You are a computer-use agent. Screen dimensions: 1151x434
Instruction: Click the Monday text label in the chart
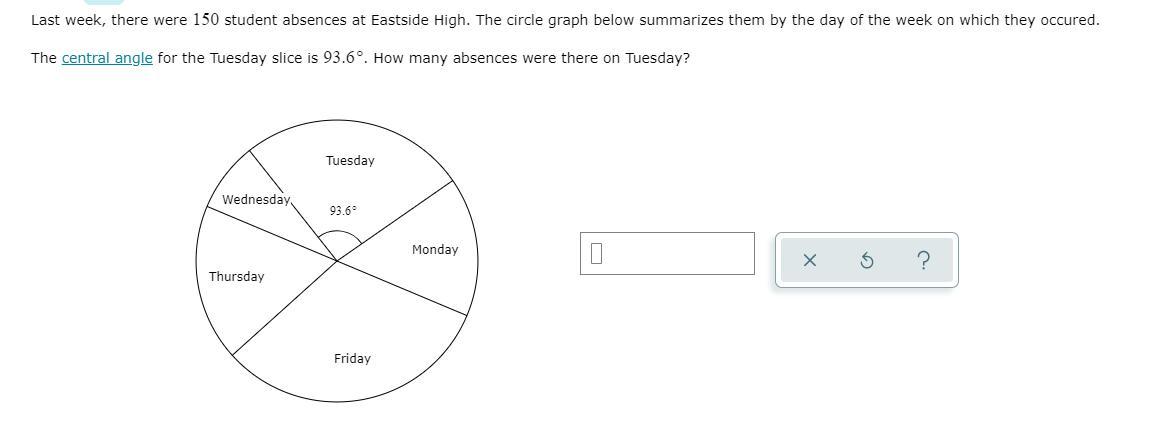tap(435, 250)
